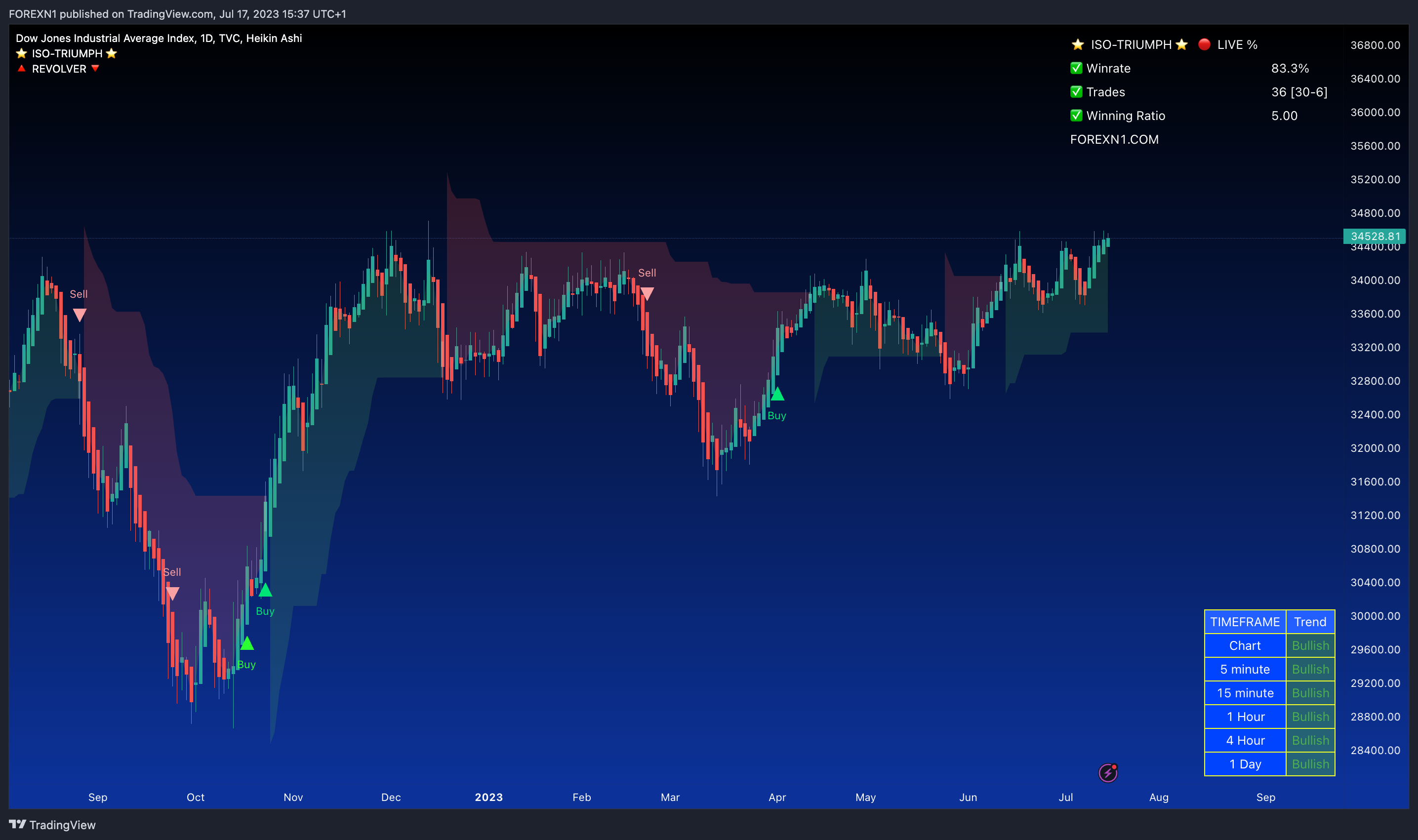Click the Buy triangle before November
Image resolution: width=1418 pixels, height=840 pixels.
(x=266, y=591)
